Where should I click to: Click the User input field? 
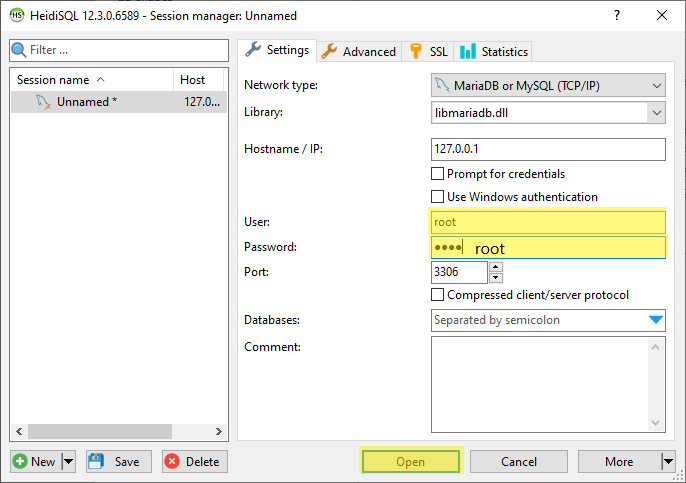pyautogui.click(x=548, y=222)
